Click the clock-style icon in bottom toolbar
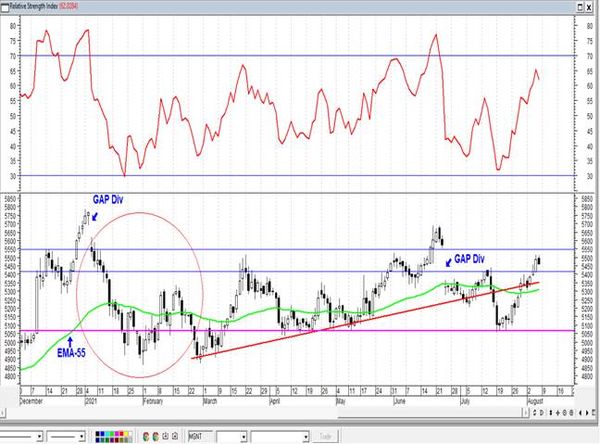This screenshot has height=444, width=600. (x=165, y=436)
